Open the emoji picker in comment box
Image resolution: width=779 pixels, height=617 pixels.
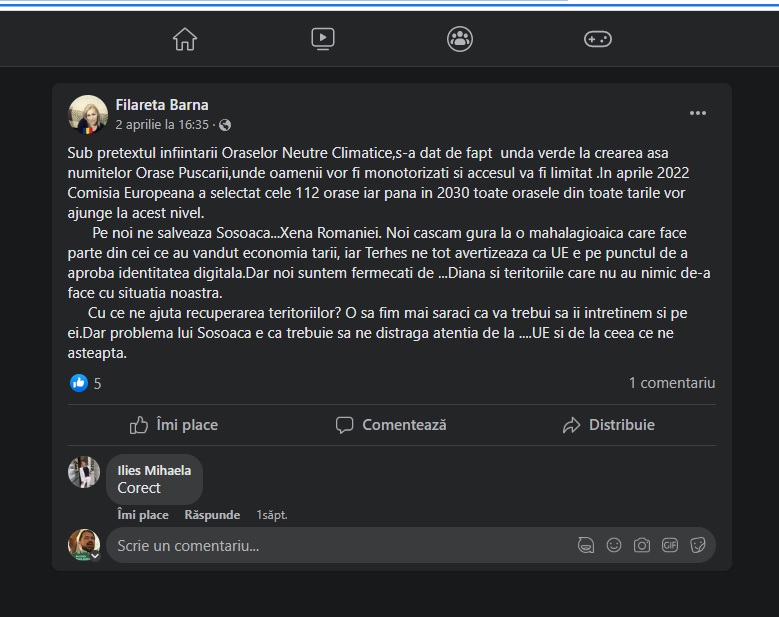(x=614, y=546)
